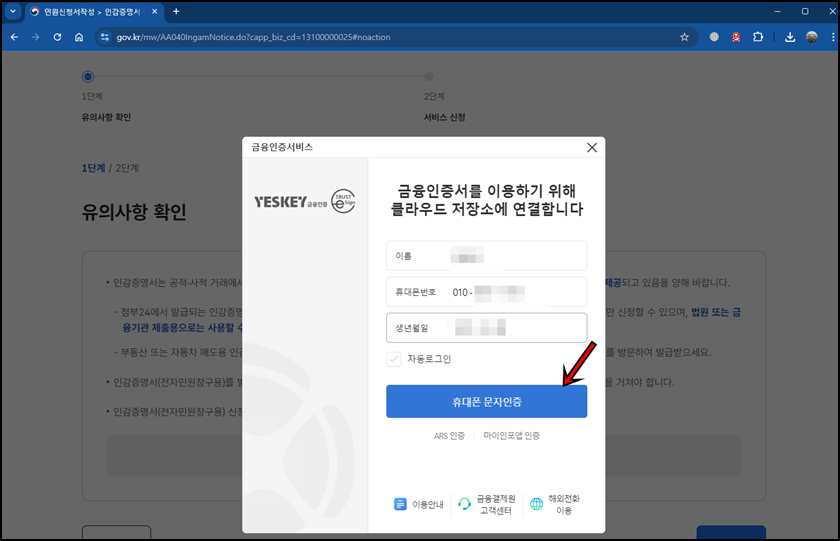This screenshot has height=541, width=840.
Task: Close the 민원신청서작성 browser tab
Action: (154, 11)
